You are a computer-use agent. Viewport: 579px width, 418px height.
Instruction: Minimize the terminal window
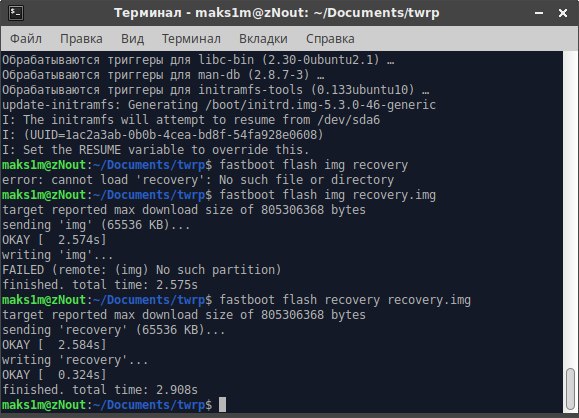tap(539, 13)
